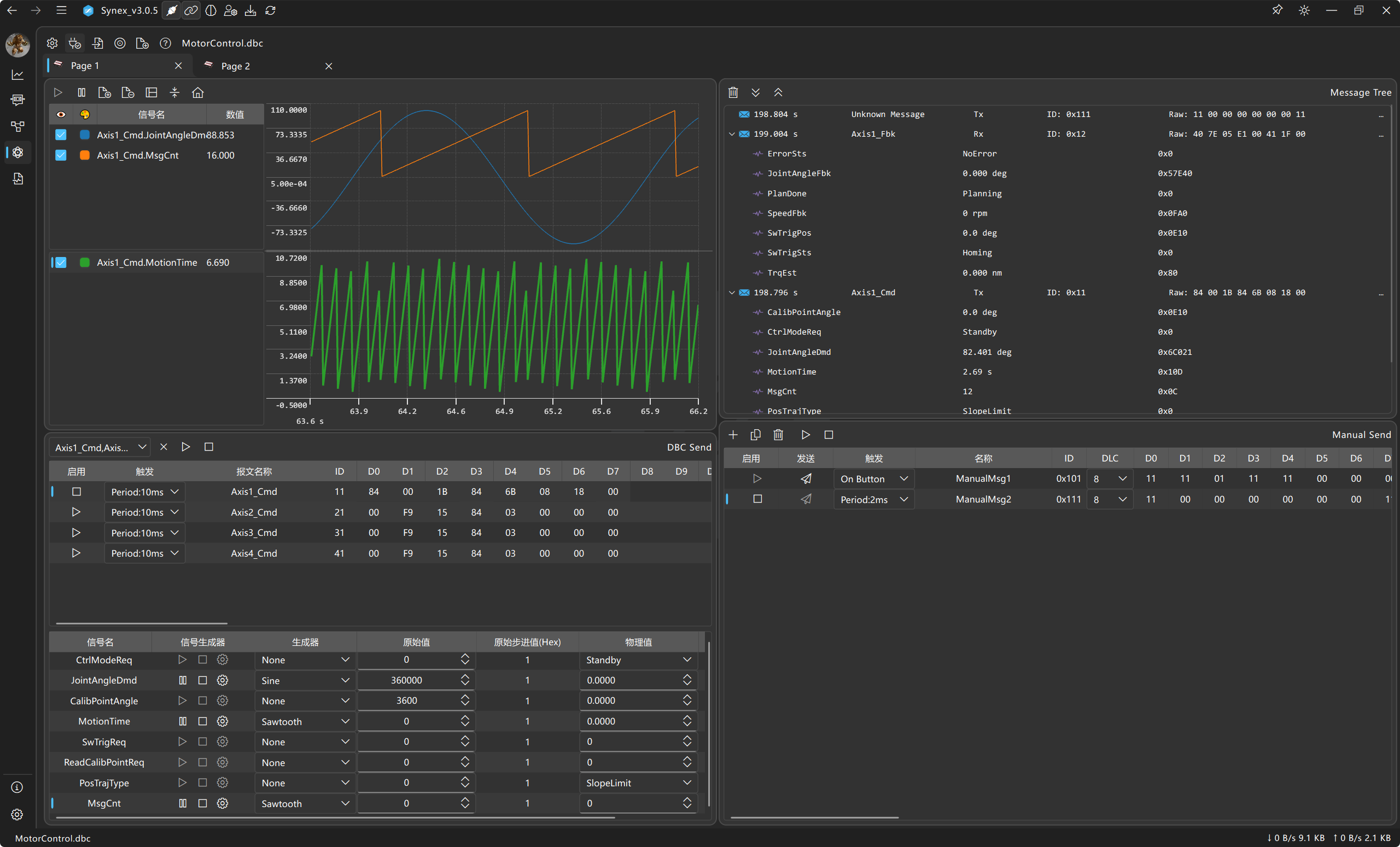Click the home reset-view icon in the graph toolbar
Viewport: 1400px width, 847px height.
(198, 92)
